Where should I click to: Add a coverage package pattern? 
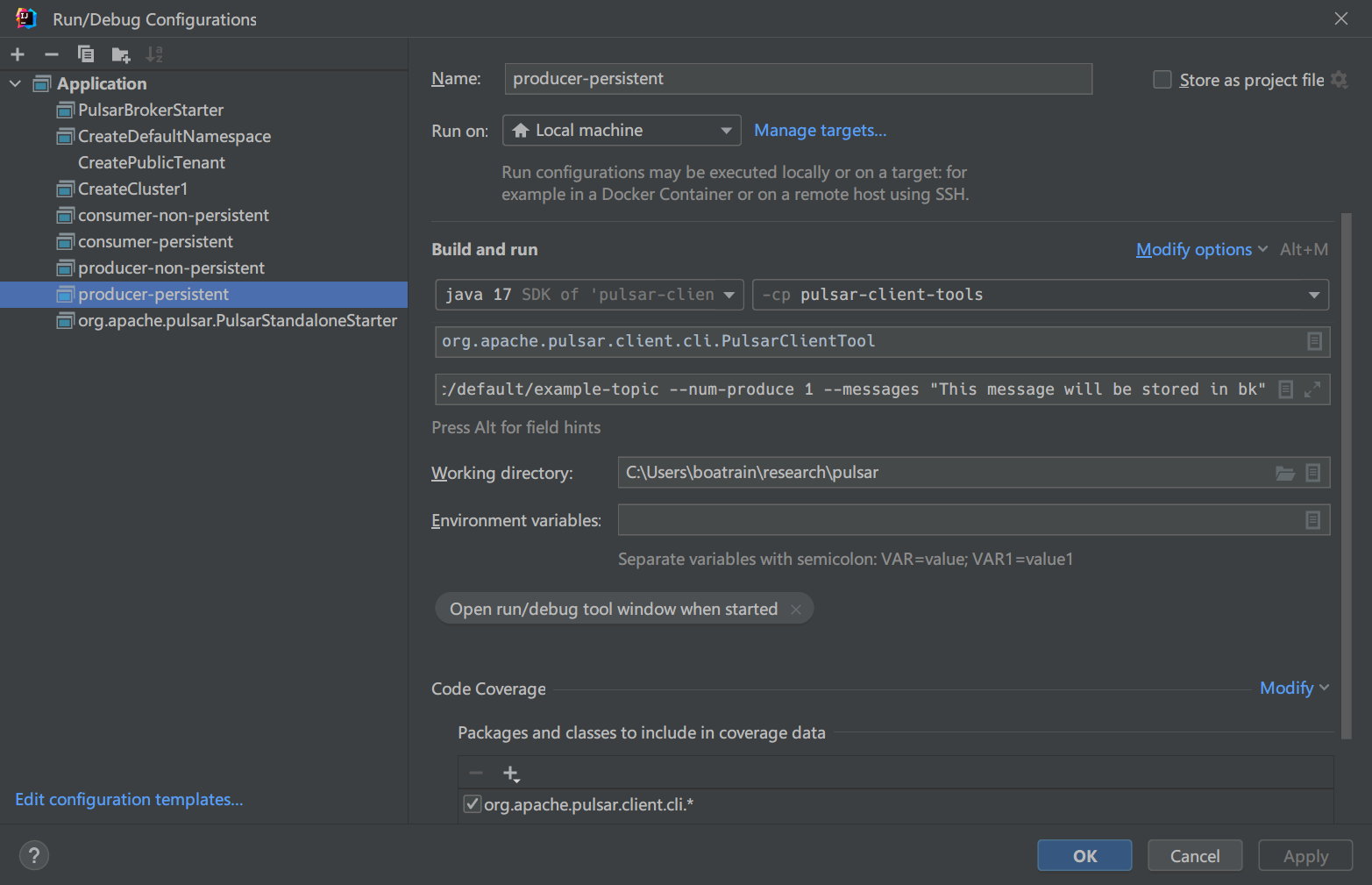tap(511, 773)
